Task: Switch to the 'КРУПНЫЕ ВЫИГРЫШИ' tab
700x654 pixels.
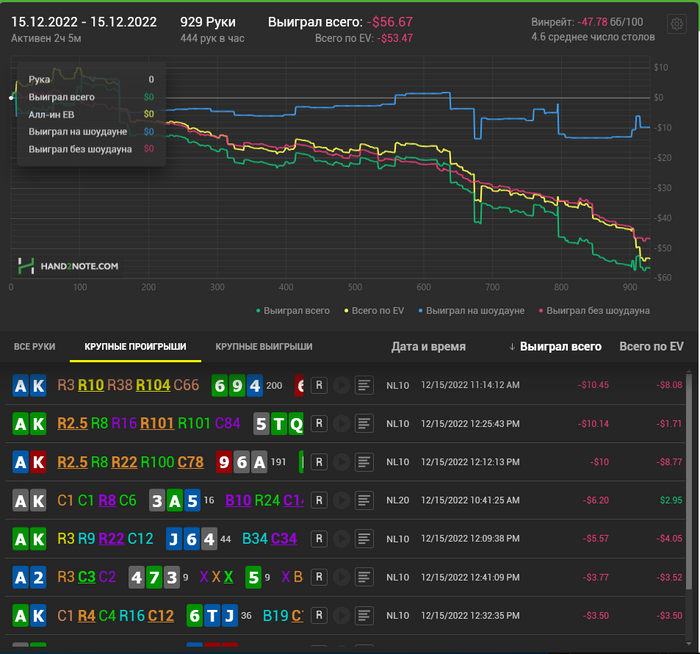Action: [264, 347]
